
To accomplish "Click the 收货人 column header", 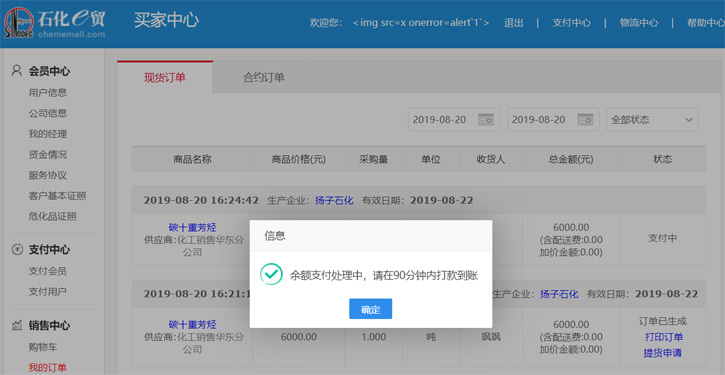I will tap(491, 160).
